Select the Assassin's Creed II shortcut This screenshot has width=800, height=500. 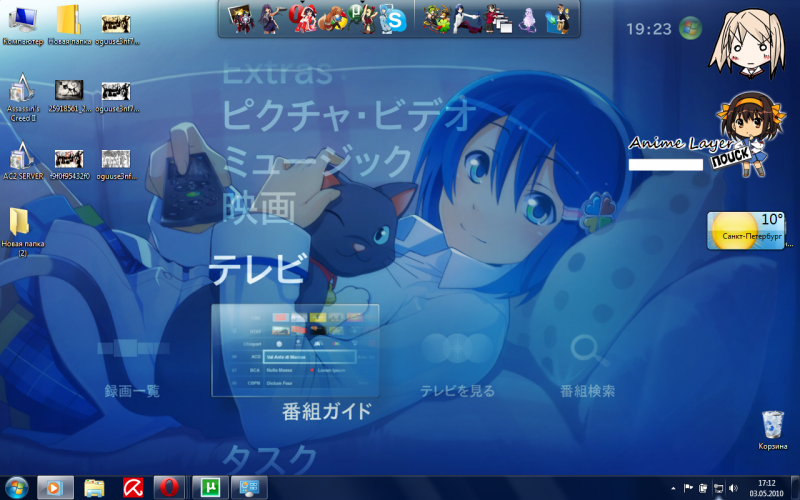pos(23,97)
